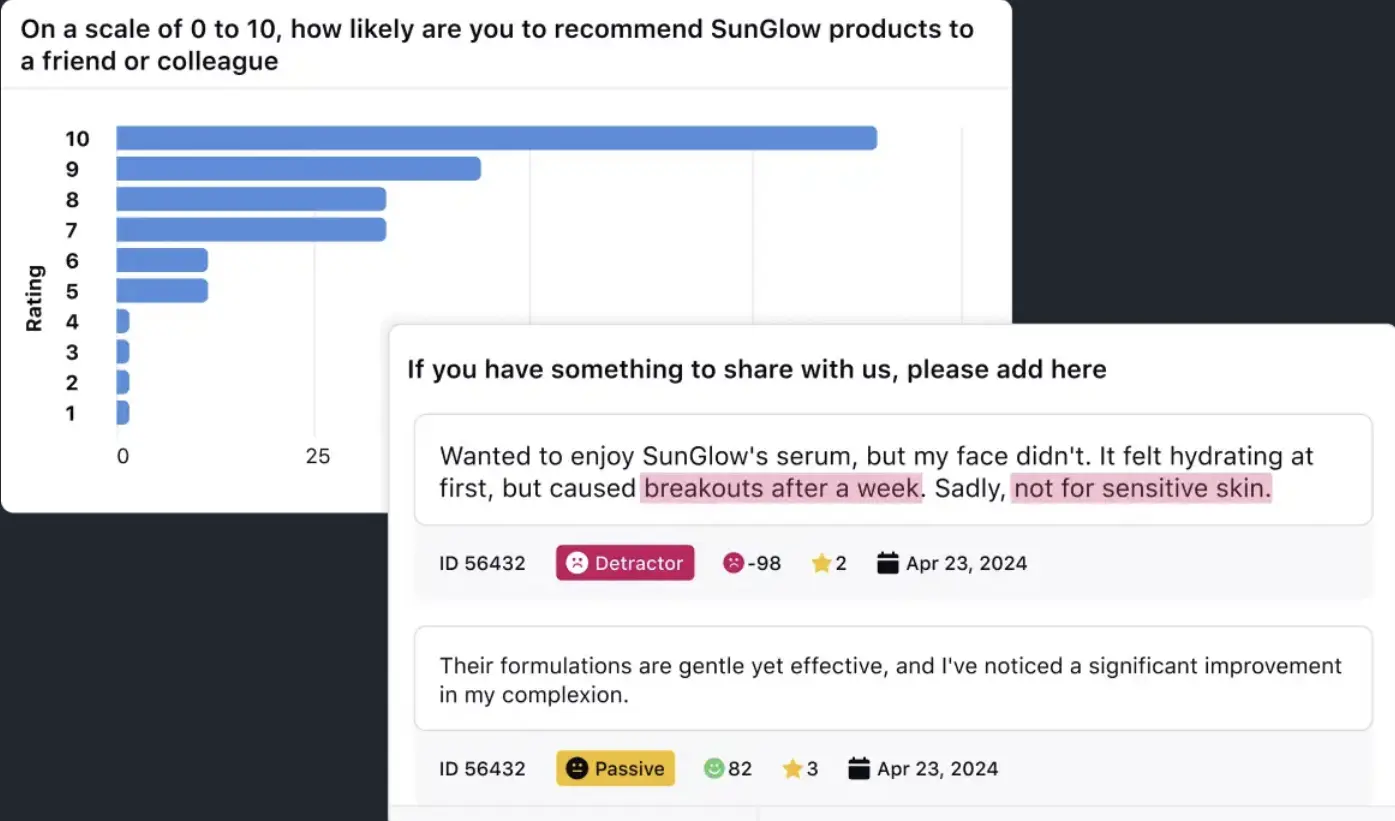Click the frowning face inside the Detractor badge
The height and width of the screenshot is (821, 1395).
pyautogui.click(x=577, y=563)
